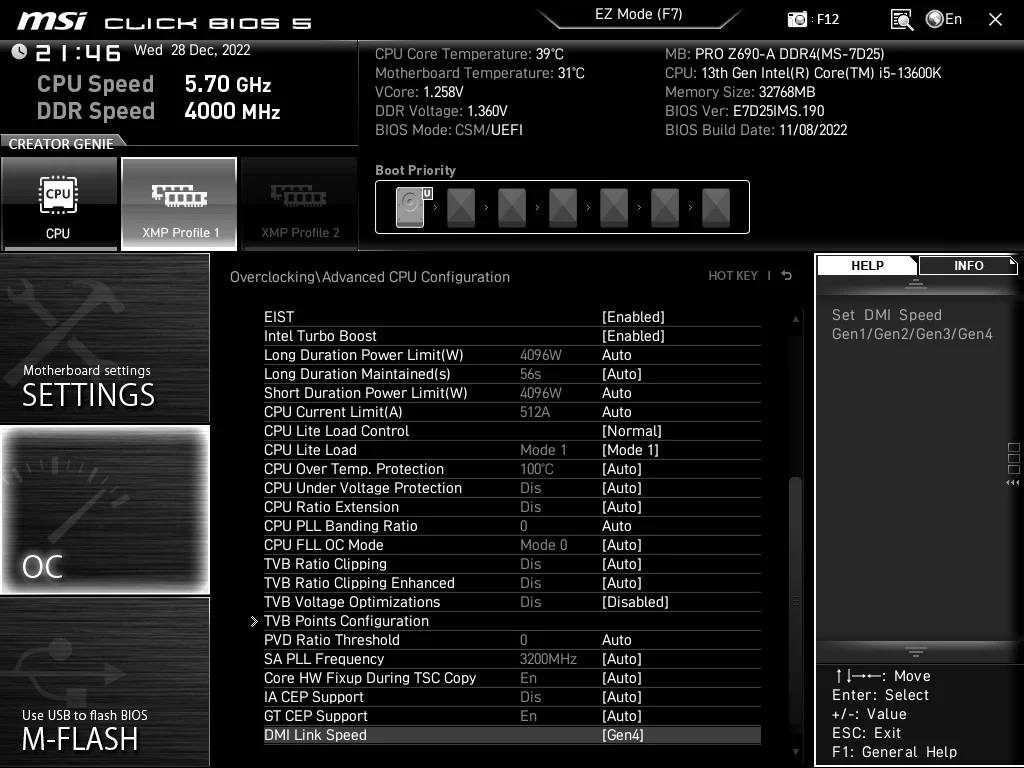1024x768 pixels.
Task: Switch to the INFO tab
Action: point(968,266)
